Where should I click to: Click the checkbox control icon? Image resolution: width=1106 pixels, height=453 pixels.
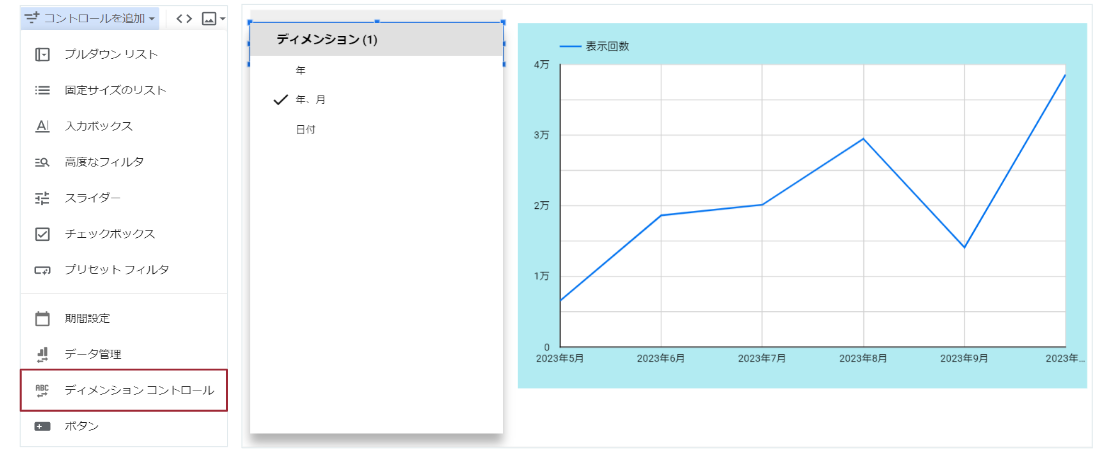(42, 234)
